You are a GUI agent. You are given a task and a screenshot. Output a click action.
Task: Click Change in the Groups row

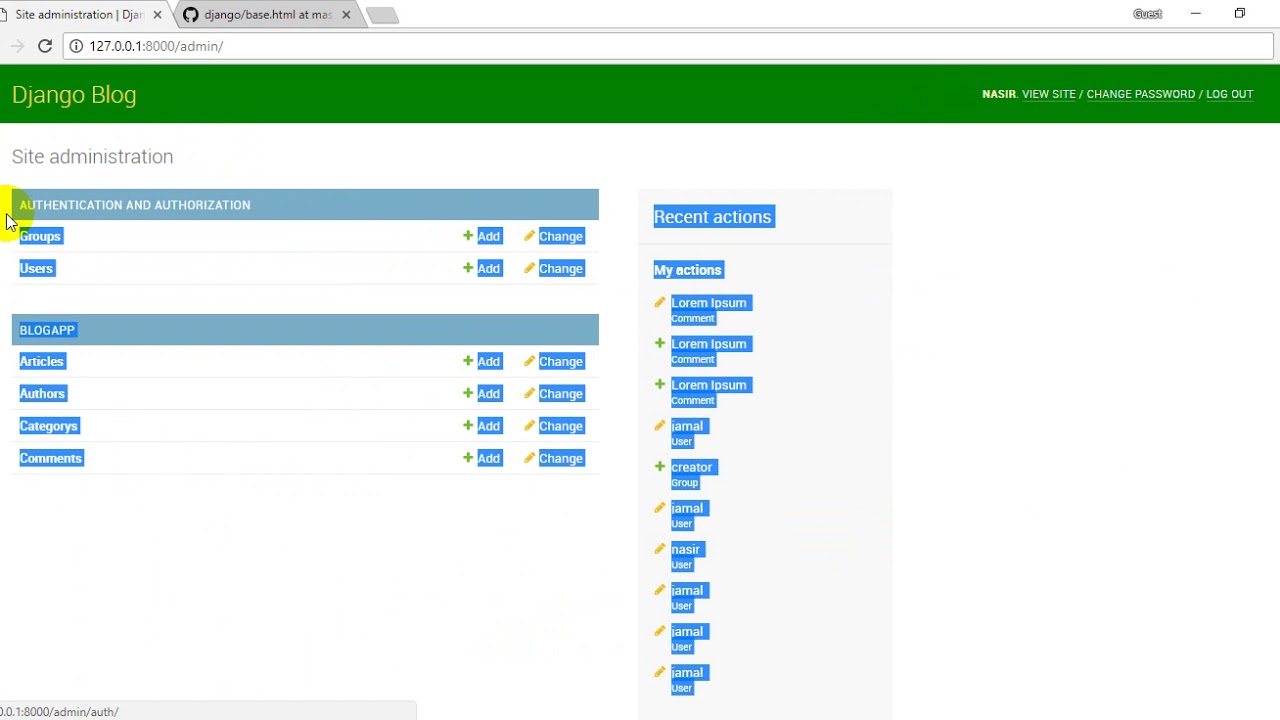(x=554, y=236)
